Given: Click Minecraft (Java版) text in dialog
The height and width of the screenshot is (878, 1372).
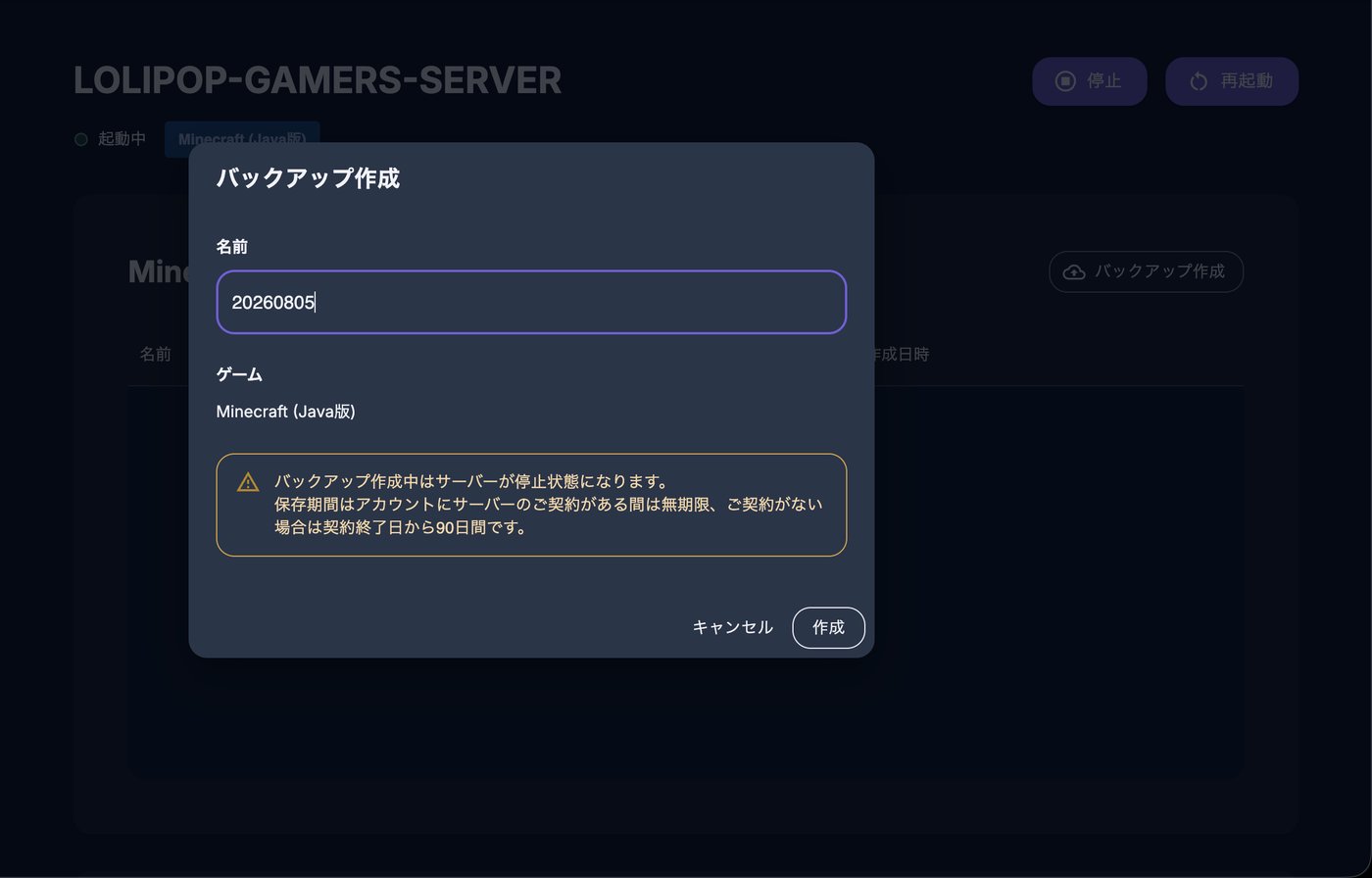Looking at the screenshot, I should pos(285,412).
